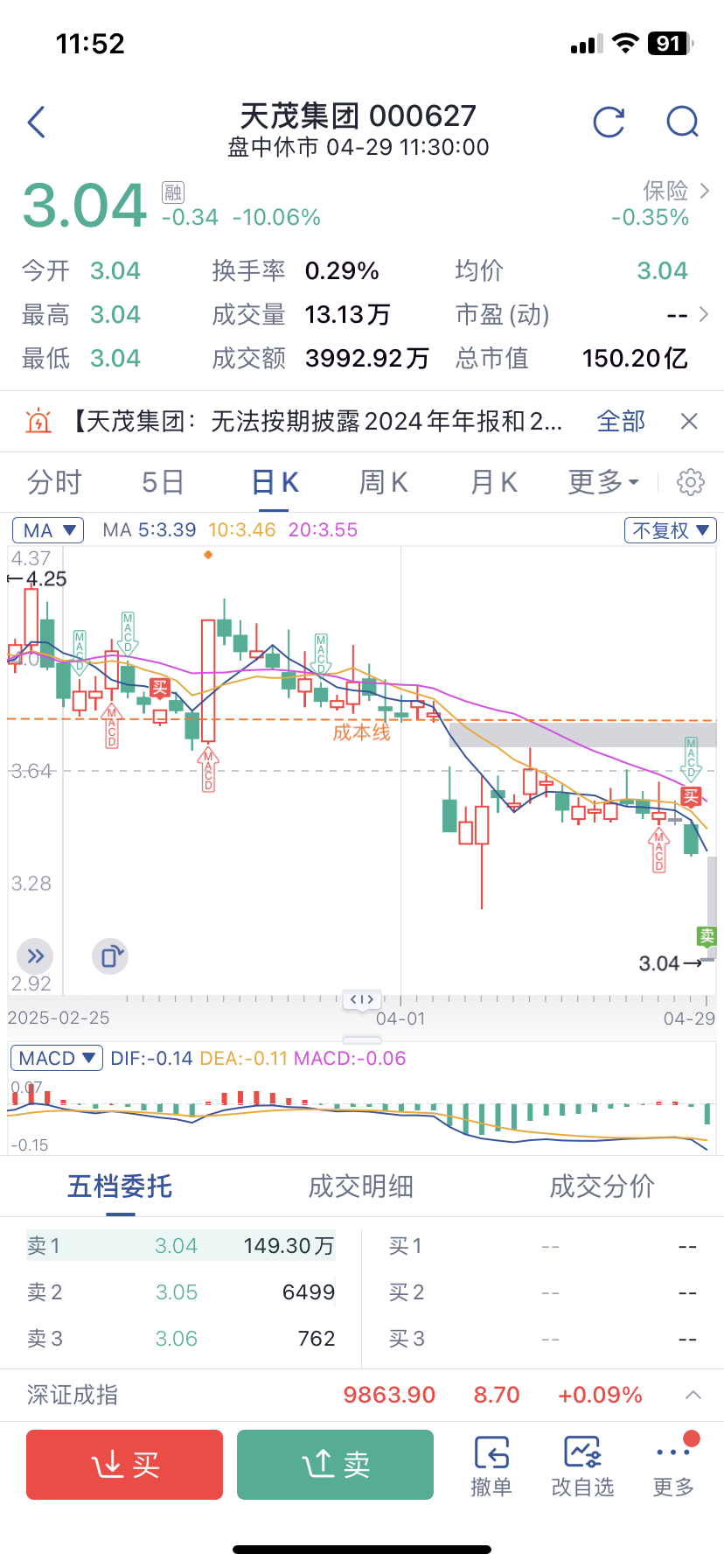This screenshot has height=1568, width=724.
Task: Tap the red 买 buy button
Action: pyautogui.click(x=124, y=1465)
